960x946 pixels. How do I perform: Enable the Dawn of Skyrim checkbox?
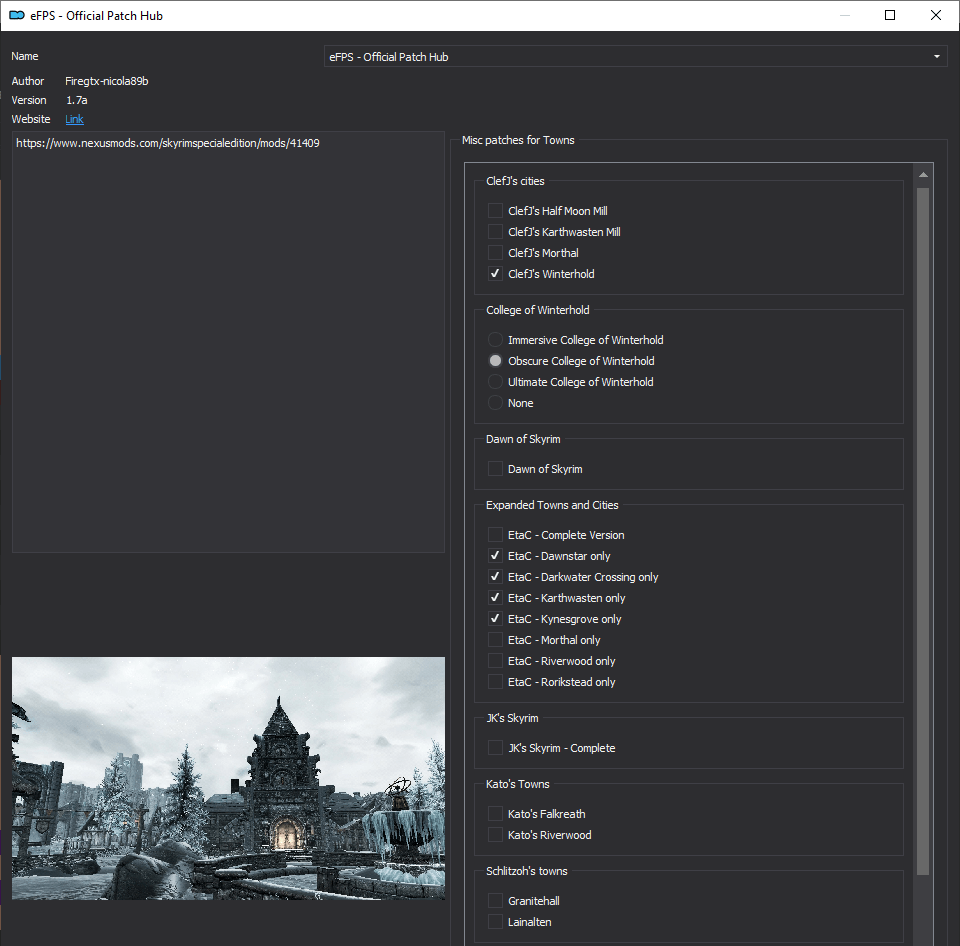(x=495, y=469)
